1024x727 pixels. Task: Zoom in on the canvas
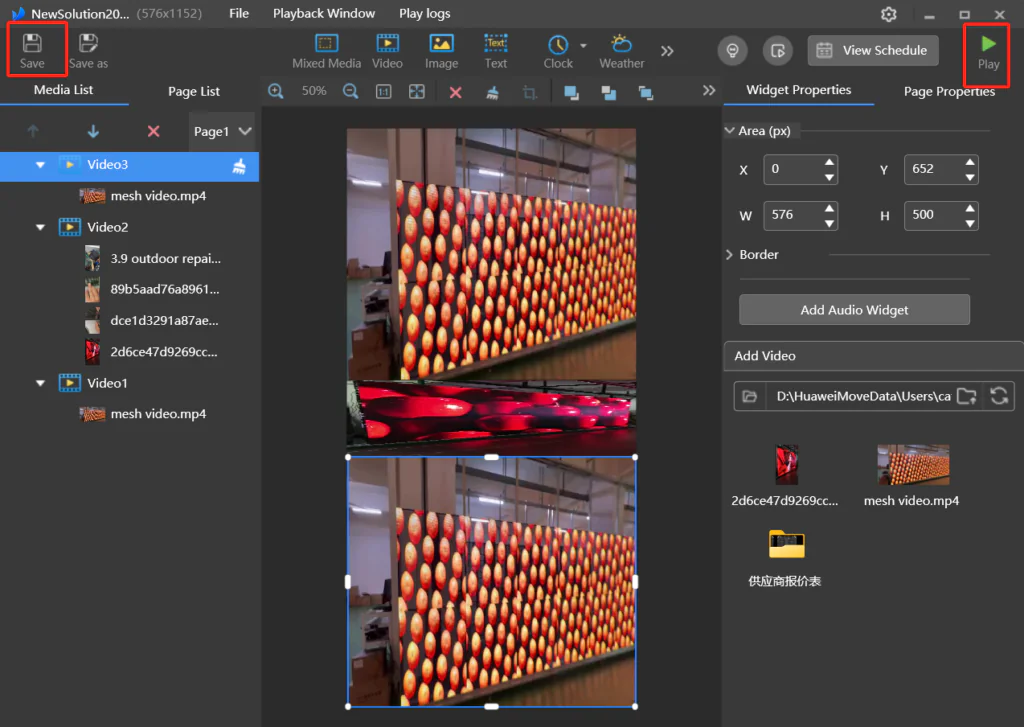tap(276, 91)
